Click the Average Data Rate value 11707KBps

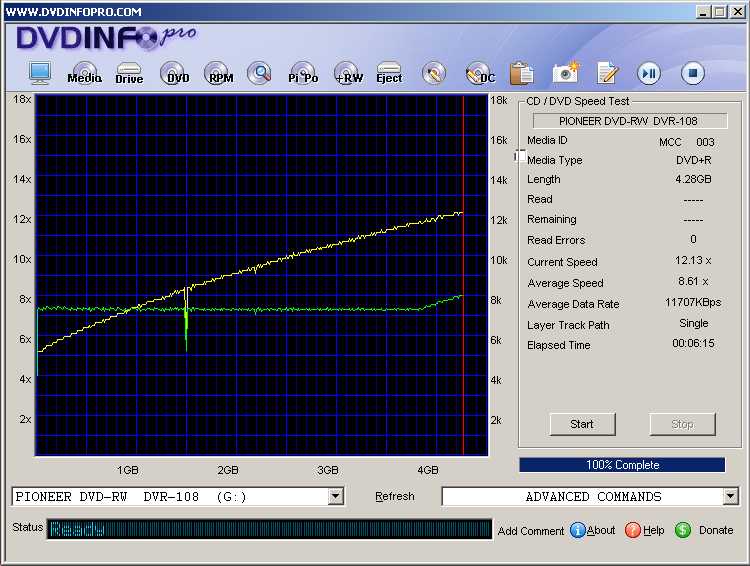coord(693,302)
